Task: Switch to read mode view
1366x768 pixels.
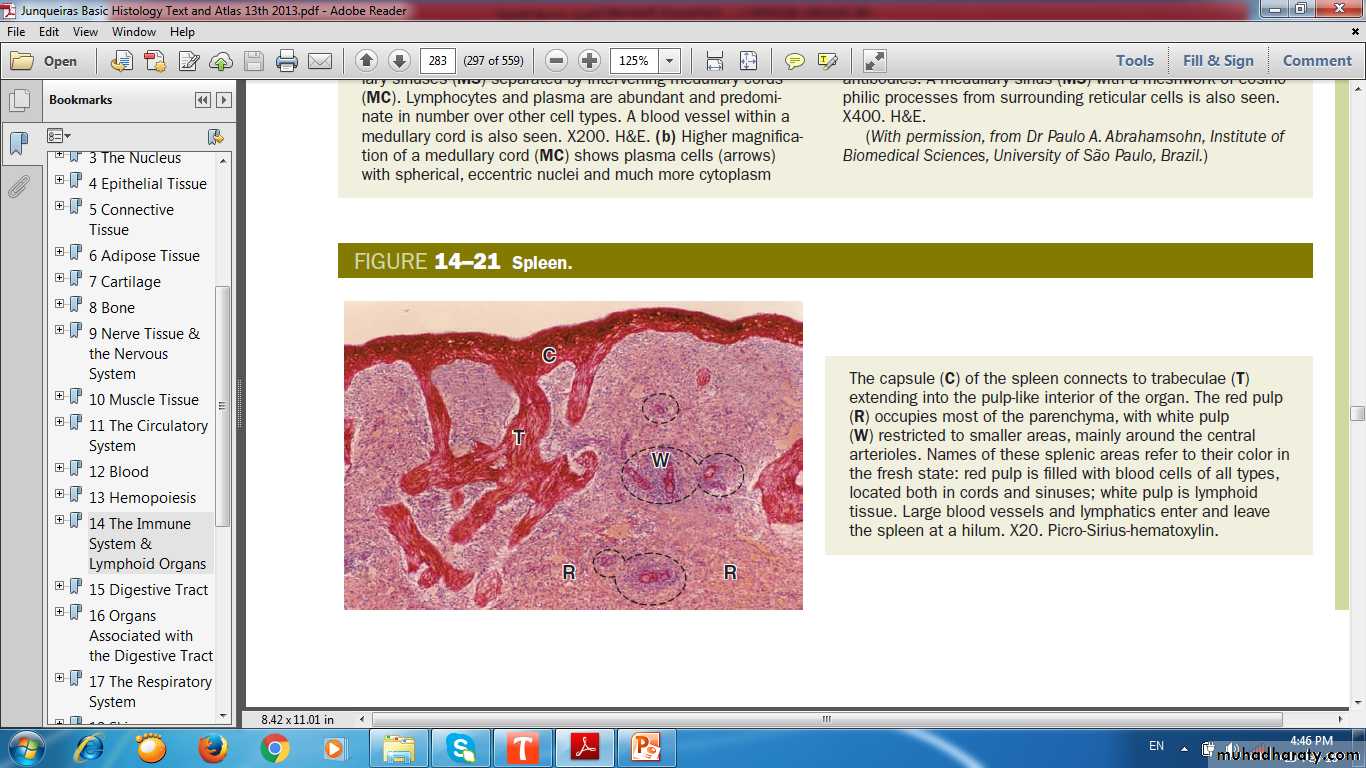Action: click(874, 61)
